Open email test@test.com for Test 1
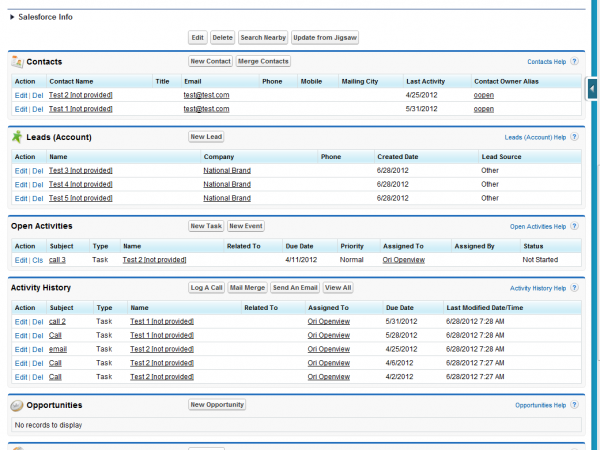The height and width of the screenshot is (450, 600). coord(206,109)
